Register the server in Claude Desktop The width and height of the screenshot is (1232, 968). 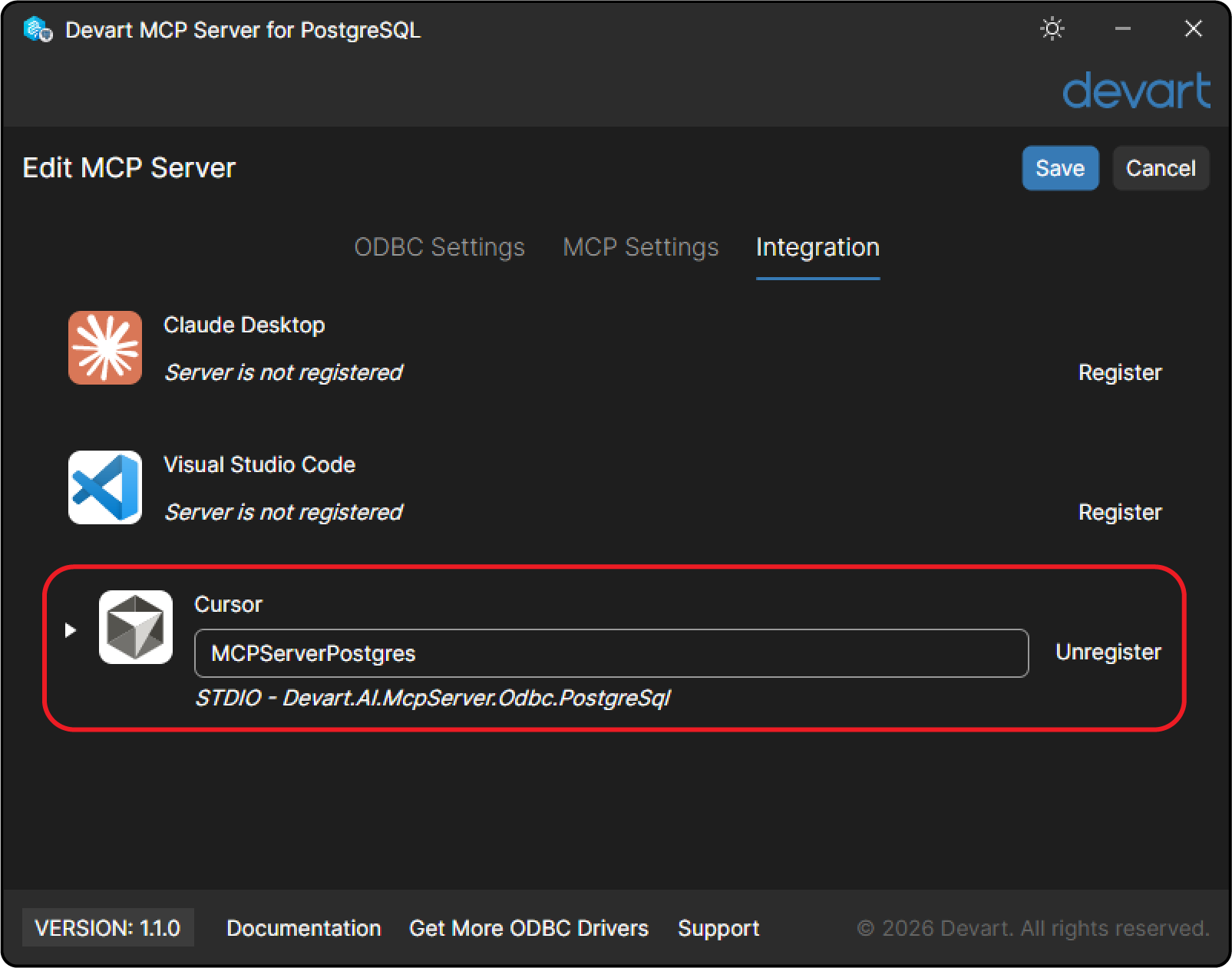(1120, 373)
